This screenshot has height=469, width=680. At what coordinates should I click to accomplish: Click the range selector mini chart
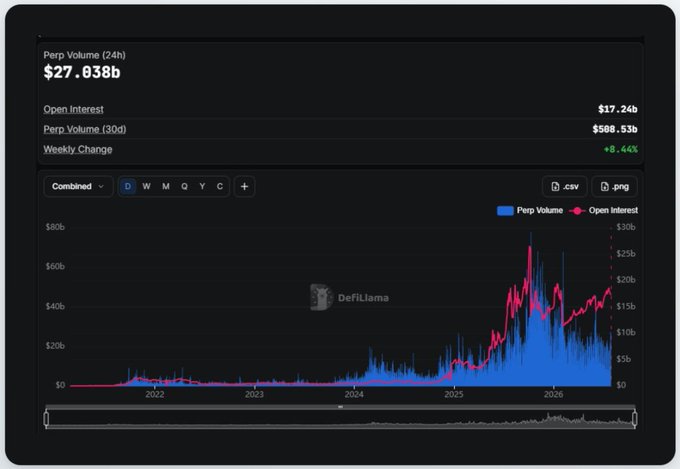[x=340, y=419]
